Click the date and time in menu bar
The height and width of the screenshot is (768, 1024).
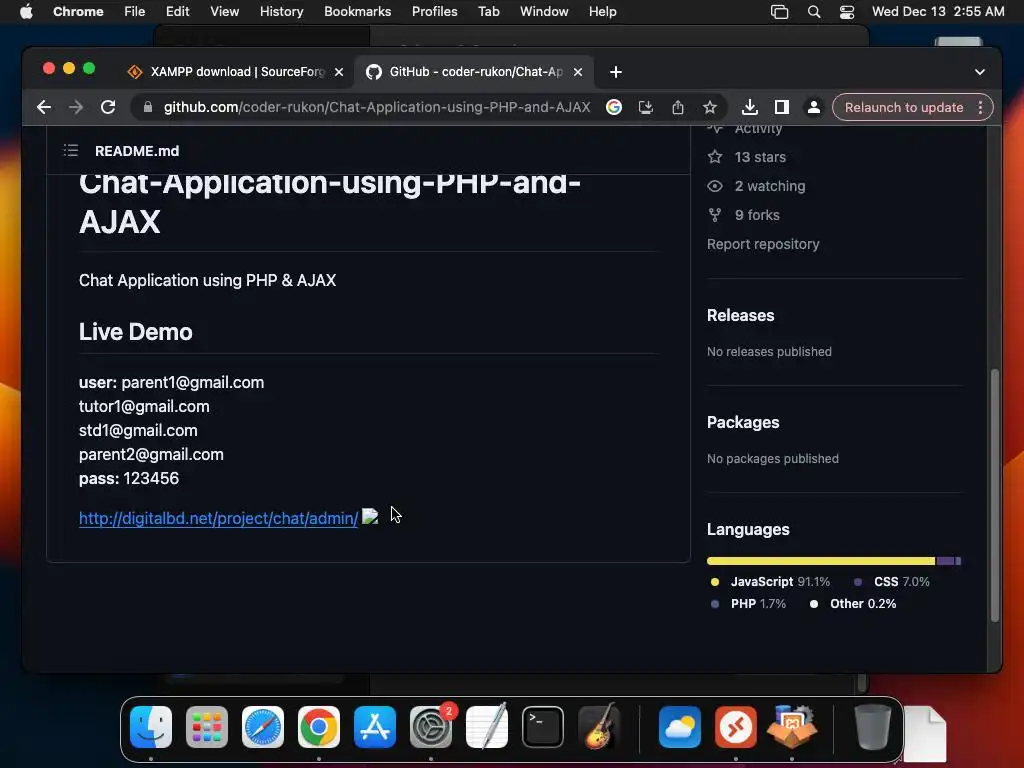pos(938,12)
